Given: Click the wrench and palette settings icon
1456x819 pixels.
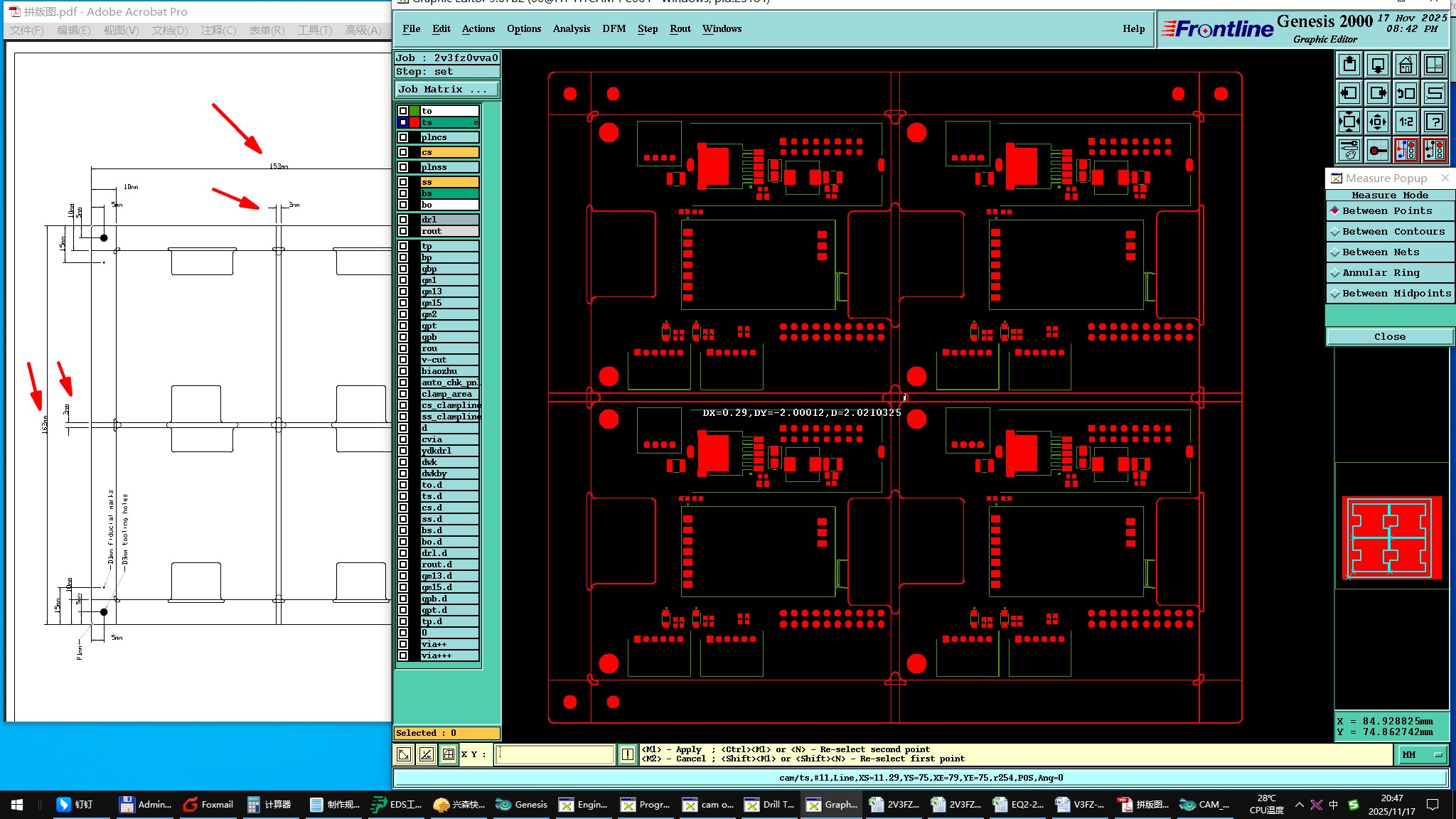Looking at the screenshot, I should click(1349, 150).
